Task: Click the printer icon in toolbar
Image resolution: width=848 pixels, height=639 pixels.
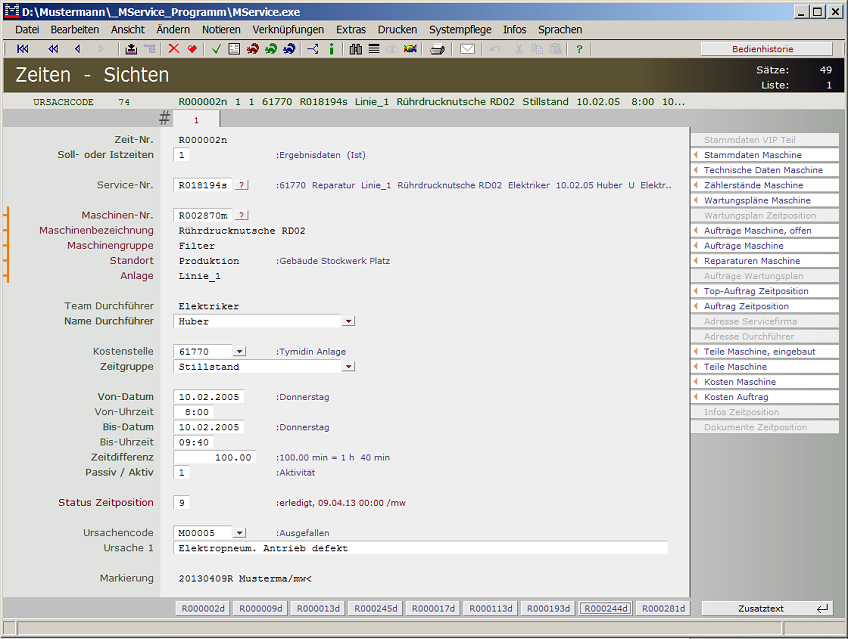Action: pos(437,49)
